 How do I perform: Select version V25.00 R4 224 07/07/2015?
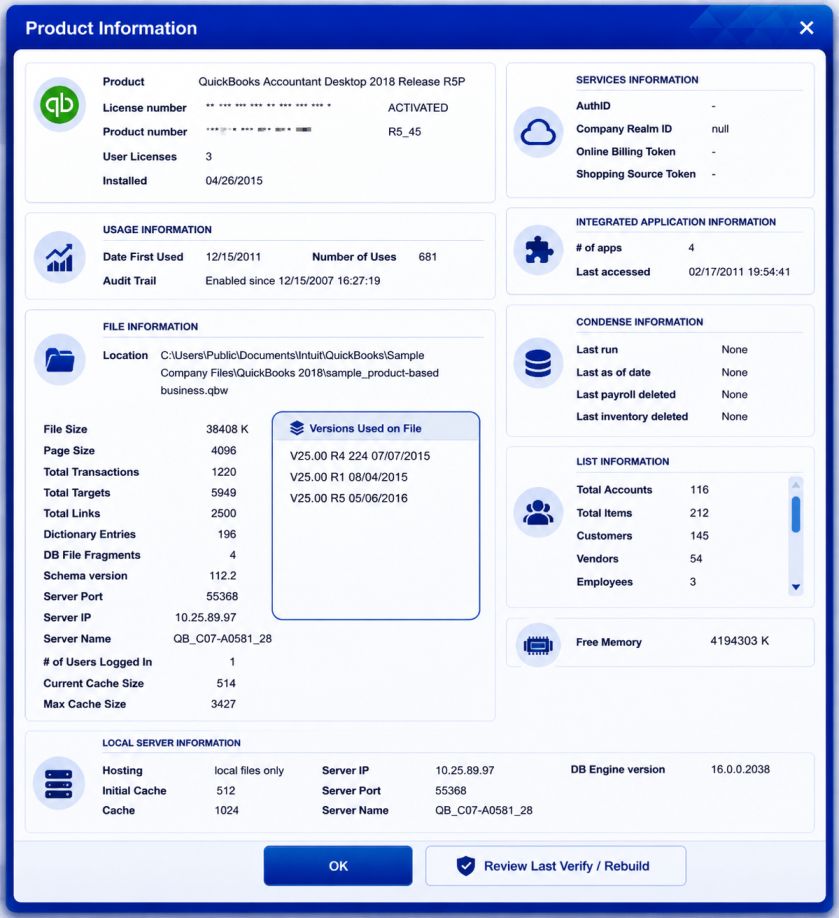pyautogui.click(x=359, y=456)
